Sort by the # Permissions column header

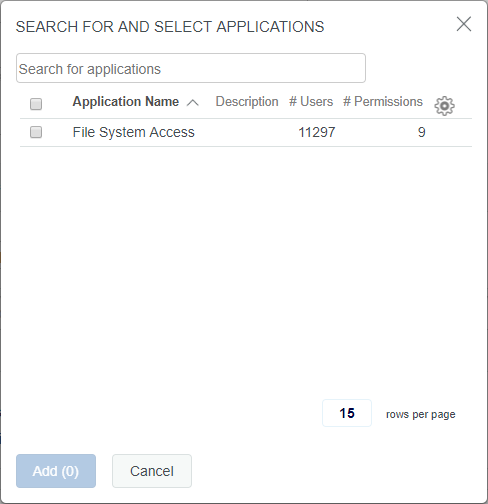point(383,102)
